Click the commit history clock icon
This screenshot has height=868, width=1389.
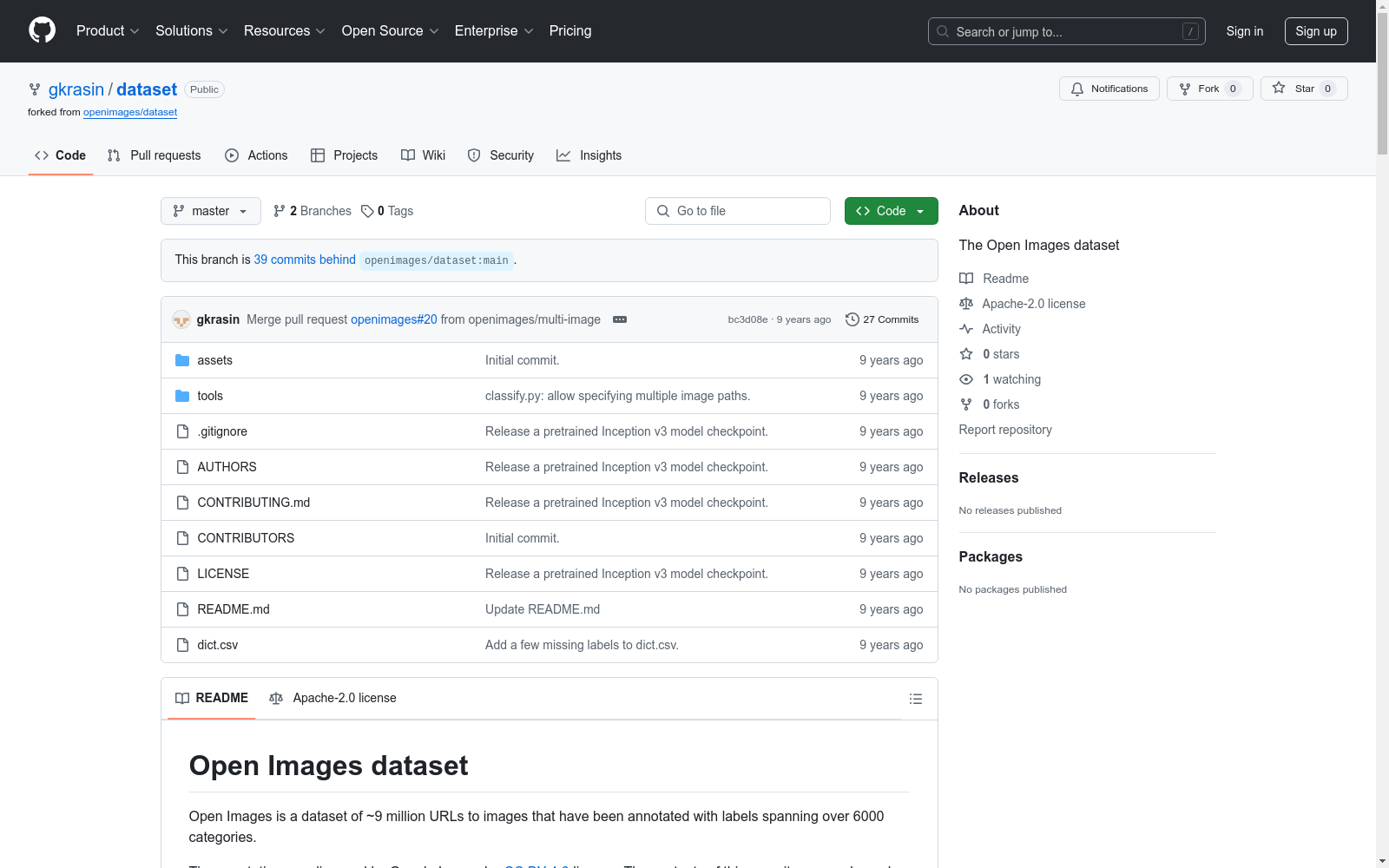pos(852,319)
